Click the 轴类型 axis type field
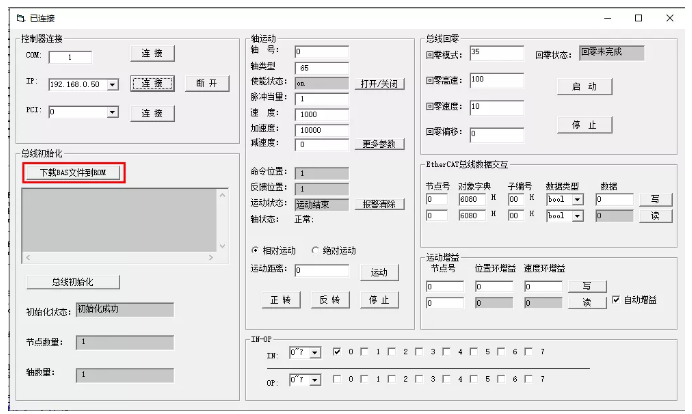This screenshot has width=692, height=414. (x=322, y=68)
